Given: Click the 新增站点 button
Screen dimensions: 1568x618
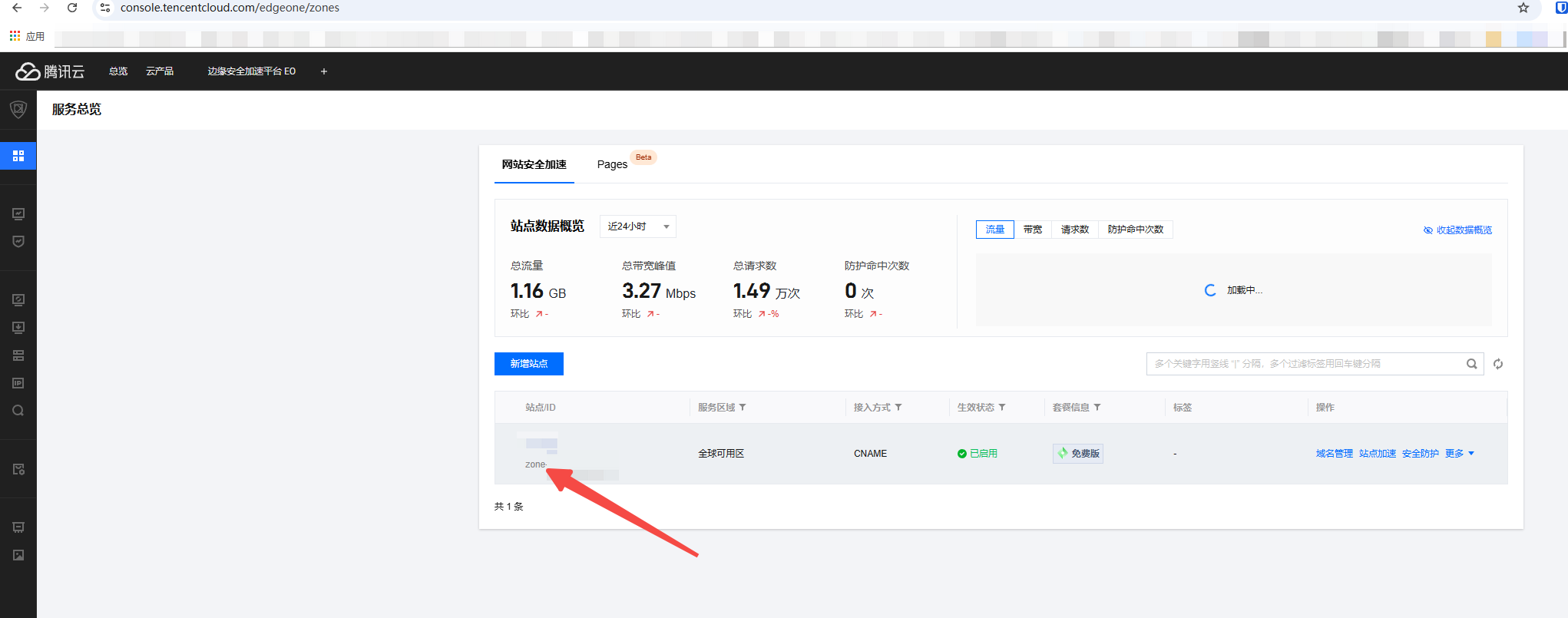Looking at the screenshot, I should coord(529,364).
